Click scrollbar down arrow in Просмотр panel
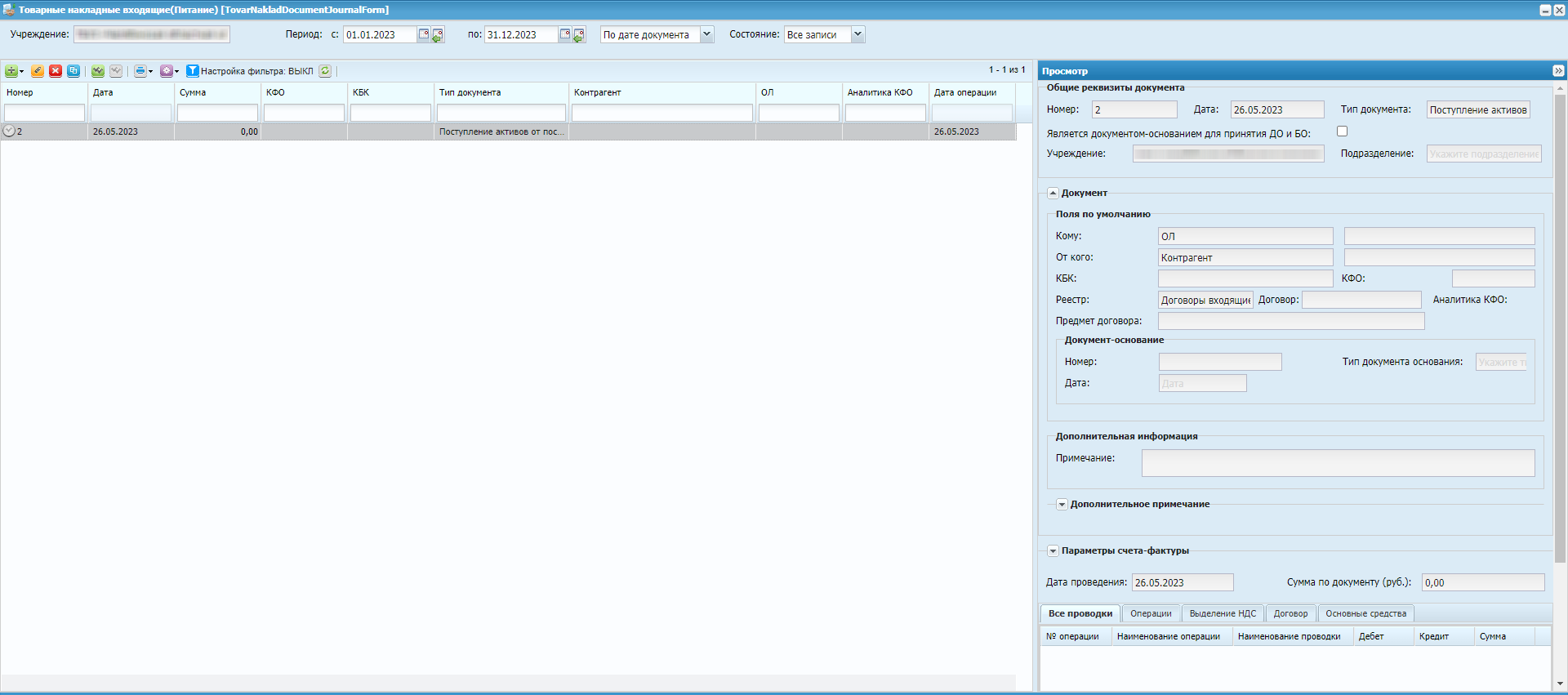This screenshot has width=1568, height=695. click(1560, 684)
